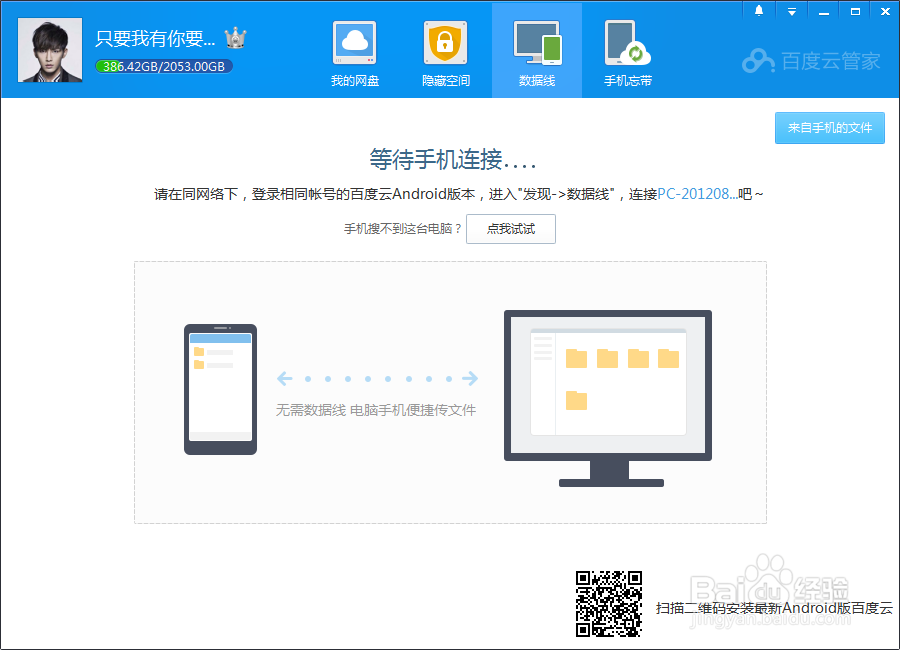
Task: Click the user avatar photo
Action: [49, 49]
